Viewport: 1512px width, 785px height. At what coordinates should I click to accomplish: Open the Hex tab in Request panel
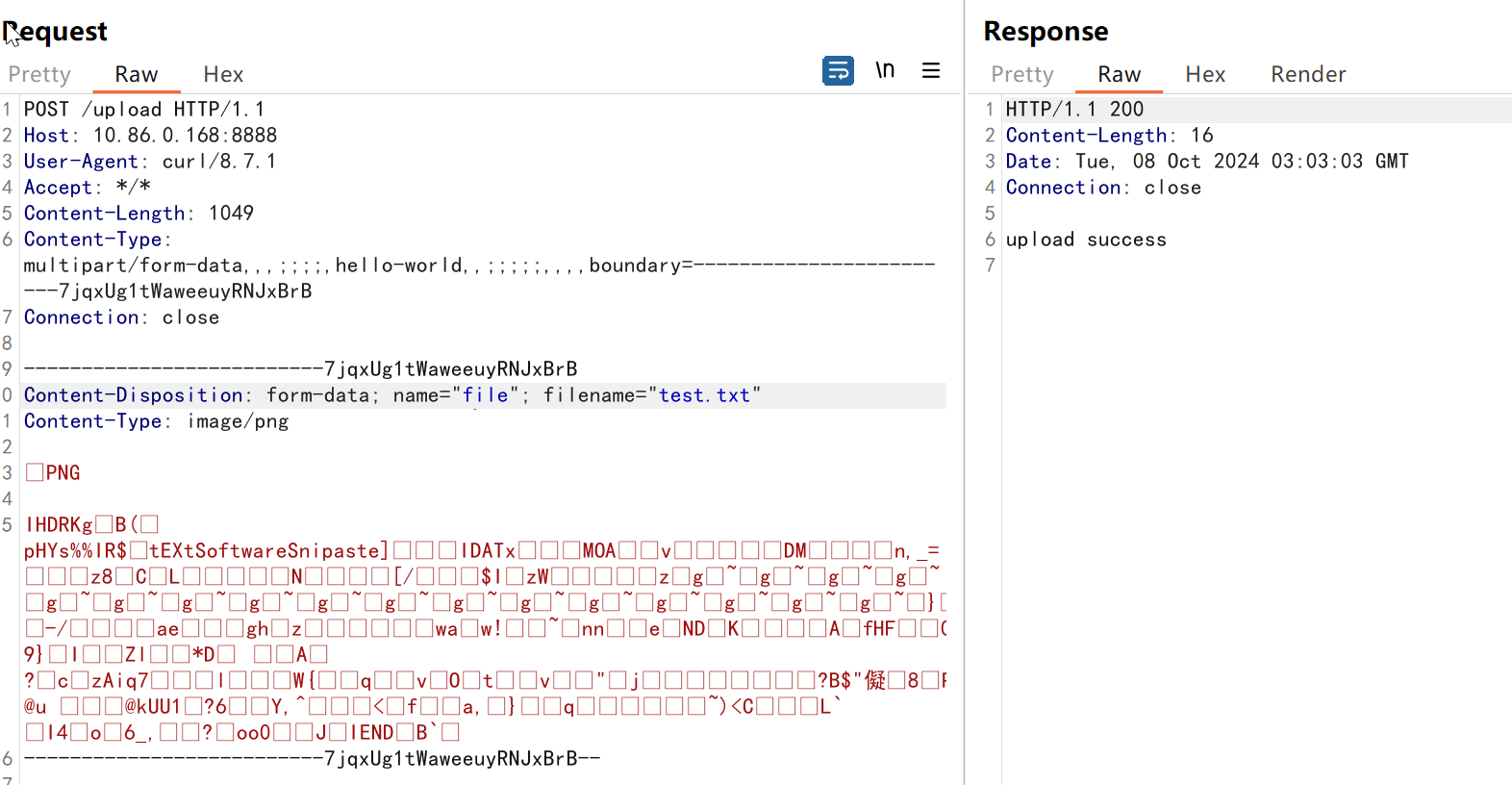(223, 74)
